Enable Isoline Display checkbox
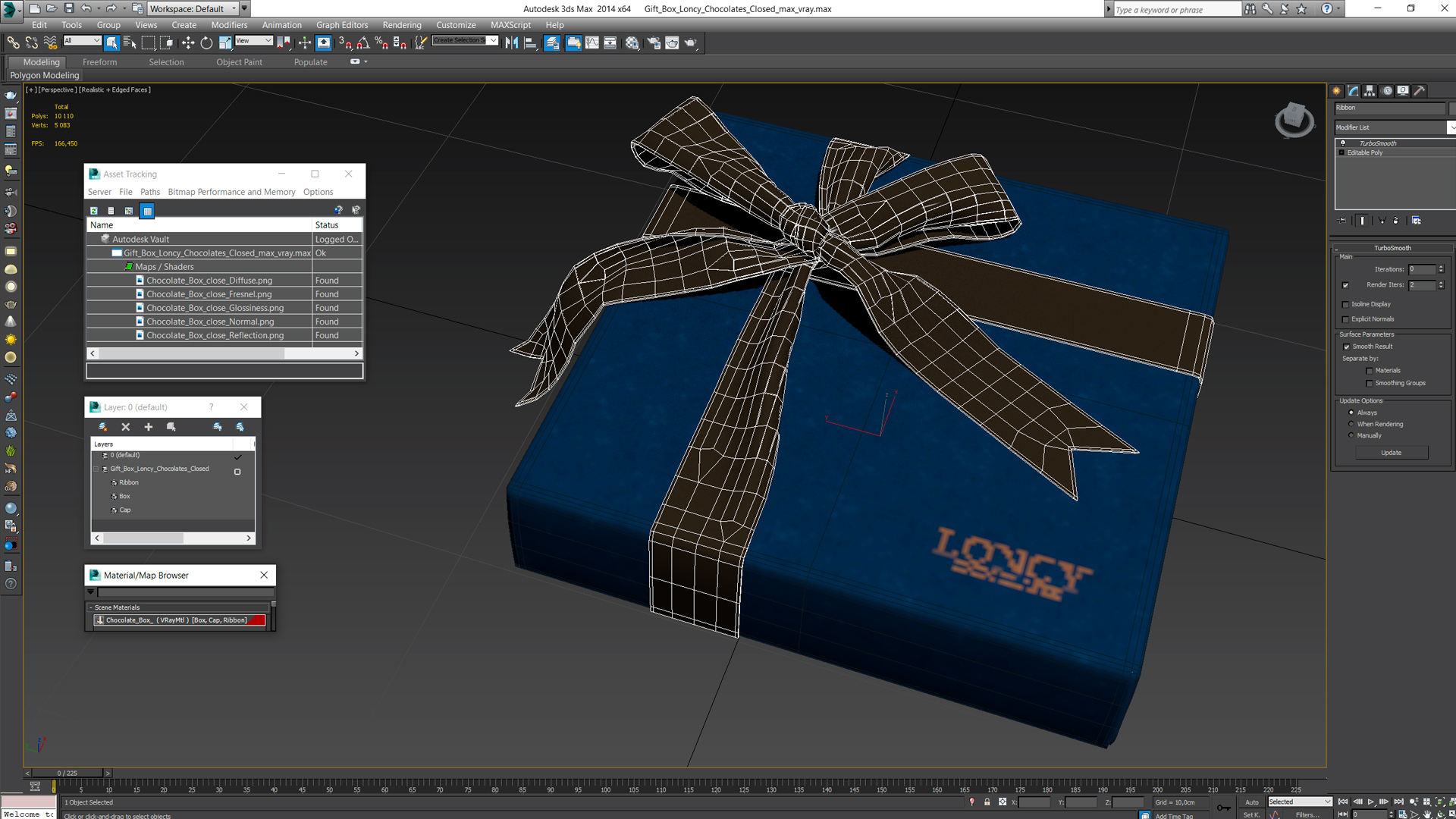Screen dimensions: 1456x819 coord(1345,304)
